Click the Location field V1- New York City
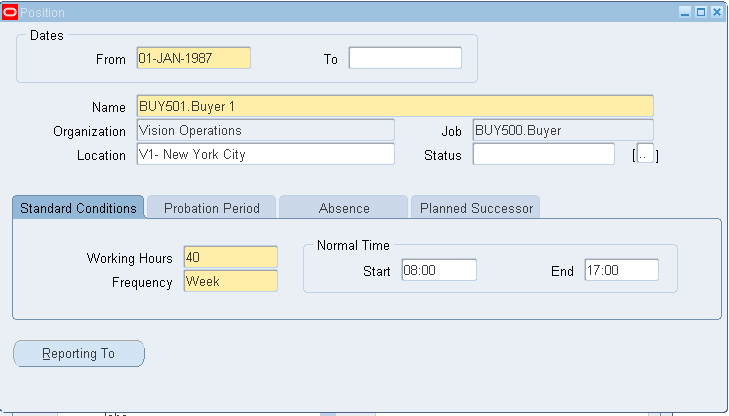This screenshot has height=416, width=729. pos(266,154)
